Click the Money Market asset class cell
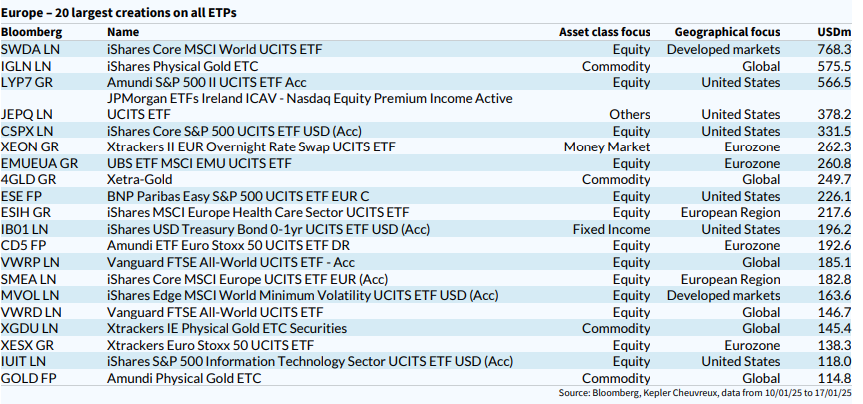 [x=607, y=147]
